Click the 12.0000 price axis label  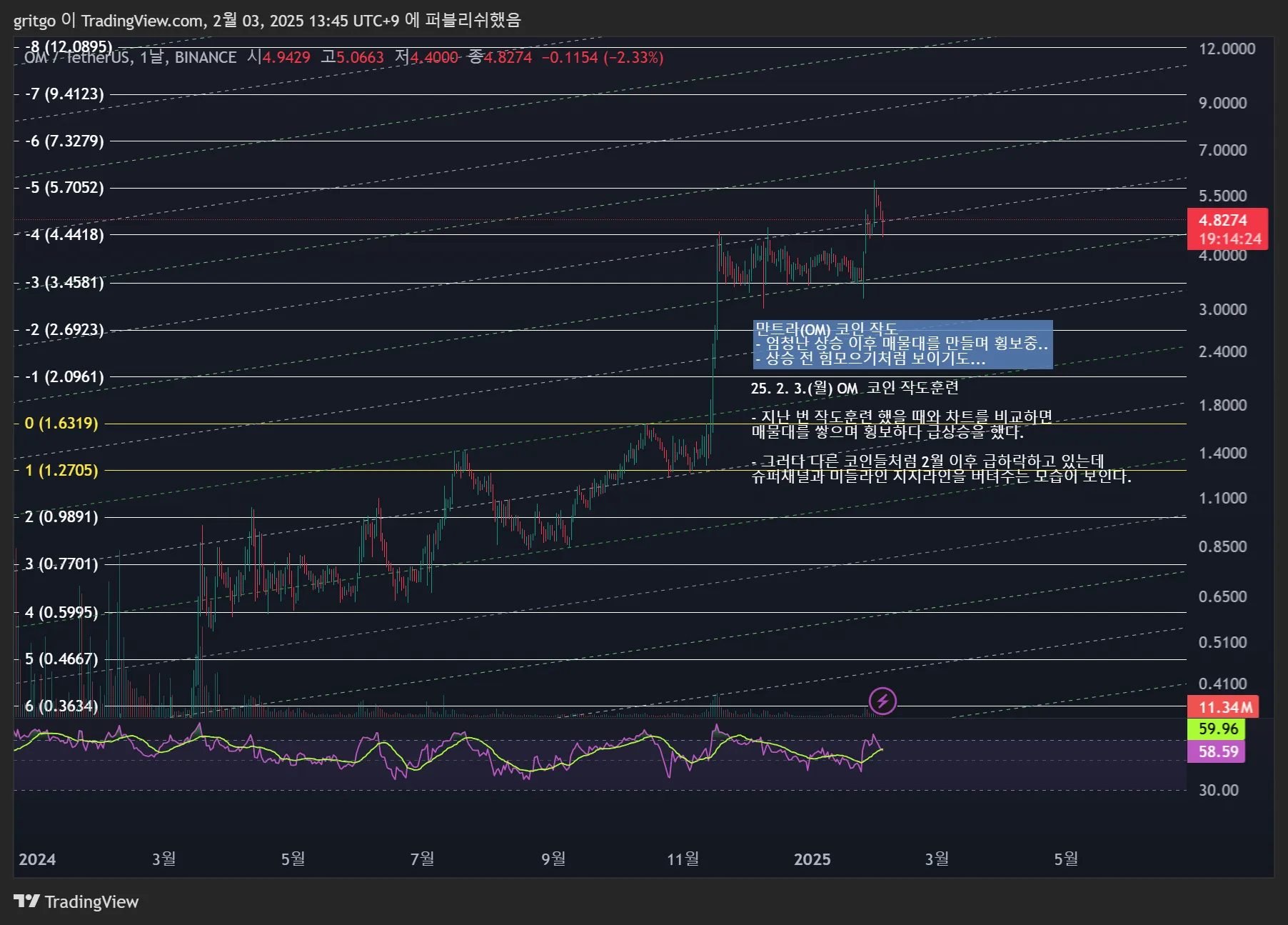pos(1227,49)
